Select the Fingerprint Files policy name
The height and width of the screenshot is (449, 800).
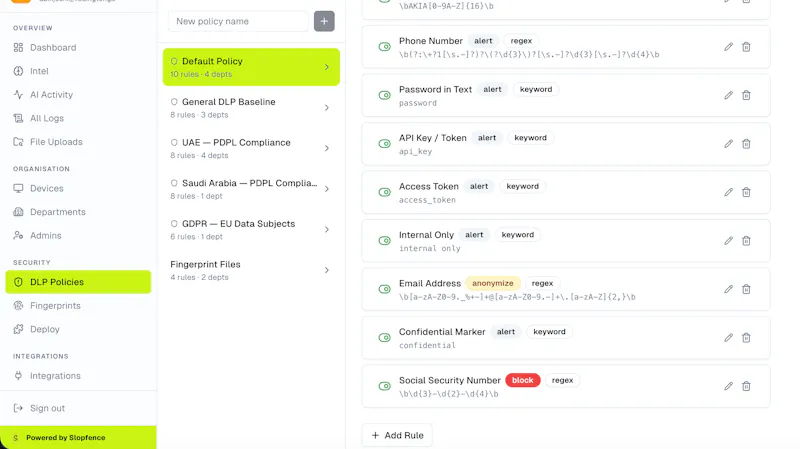(205, 264)
